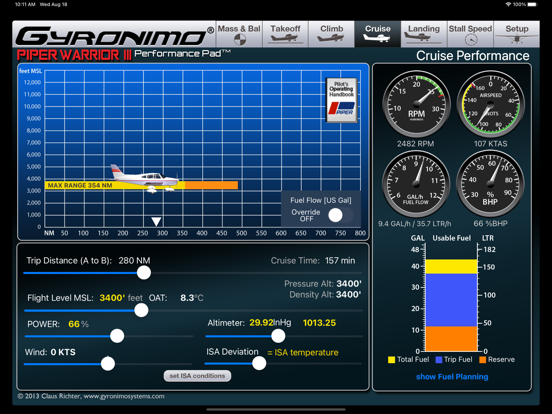Click the white trip distance triangle marker
This screenshot has width=552, height=414.
coord(156,221)
